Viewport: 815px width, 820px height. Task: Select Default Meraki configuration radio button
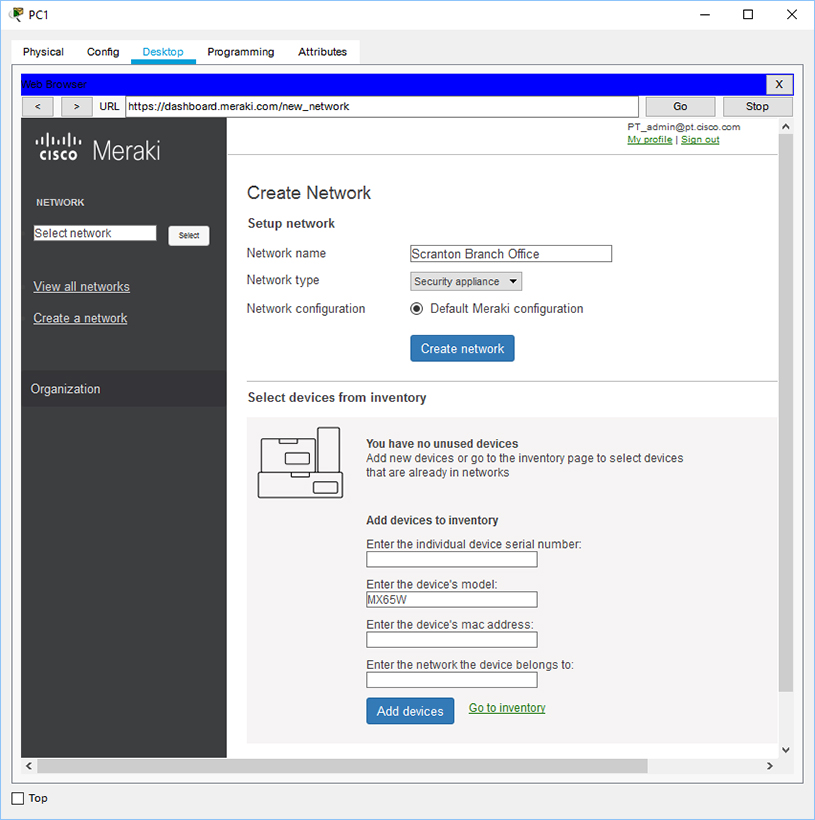click(x=416, y=309)
